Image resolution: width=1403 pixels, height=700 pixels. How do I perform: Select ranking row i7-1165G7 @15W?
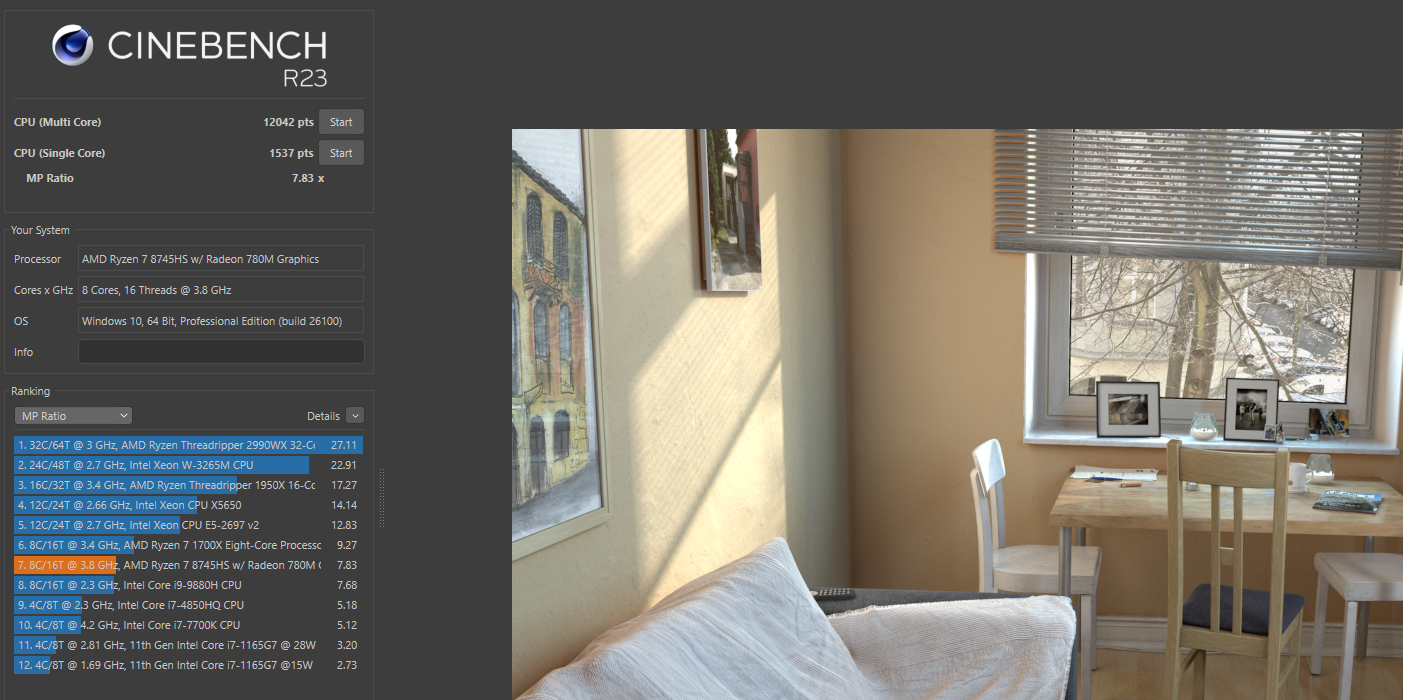(188, 665)
